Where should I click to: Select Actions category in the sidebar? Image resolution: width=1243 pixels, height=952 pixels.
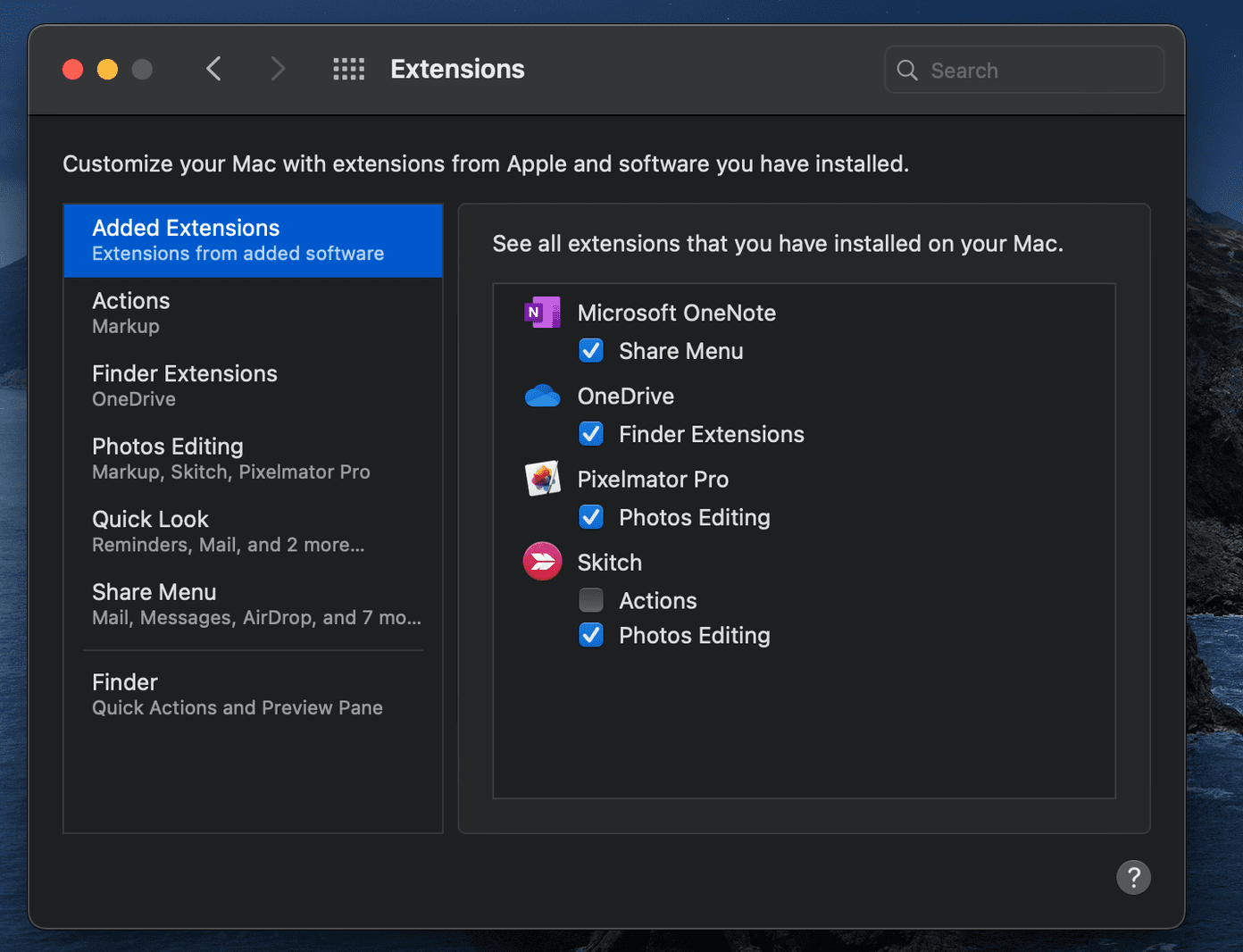[x=254, y=313]
